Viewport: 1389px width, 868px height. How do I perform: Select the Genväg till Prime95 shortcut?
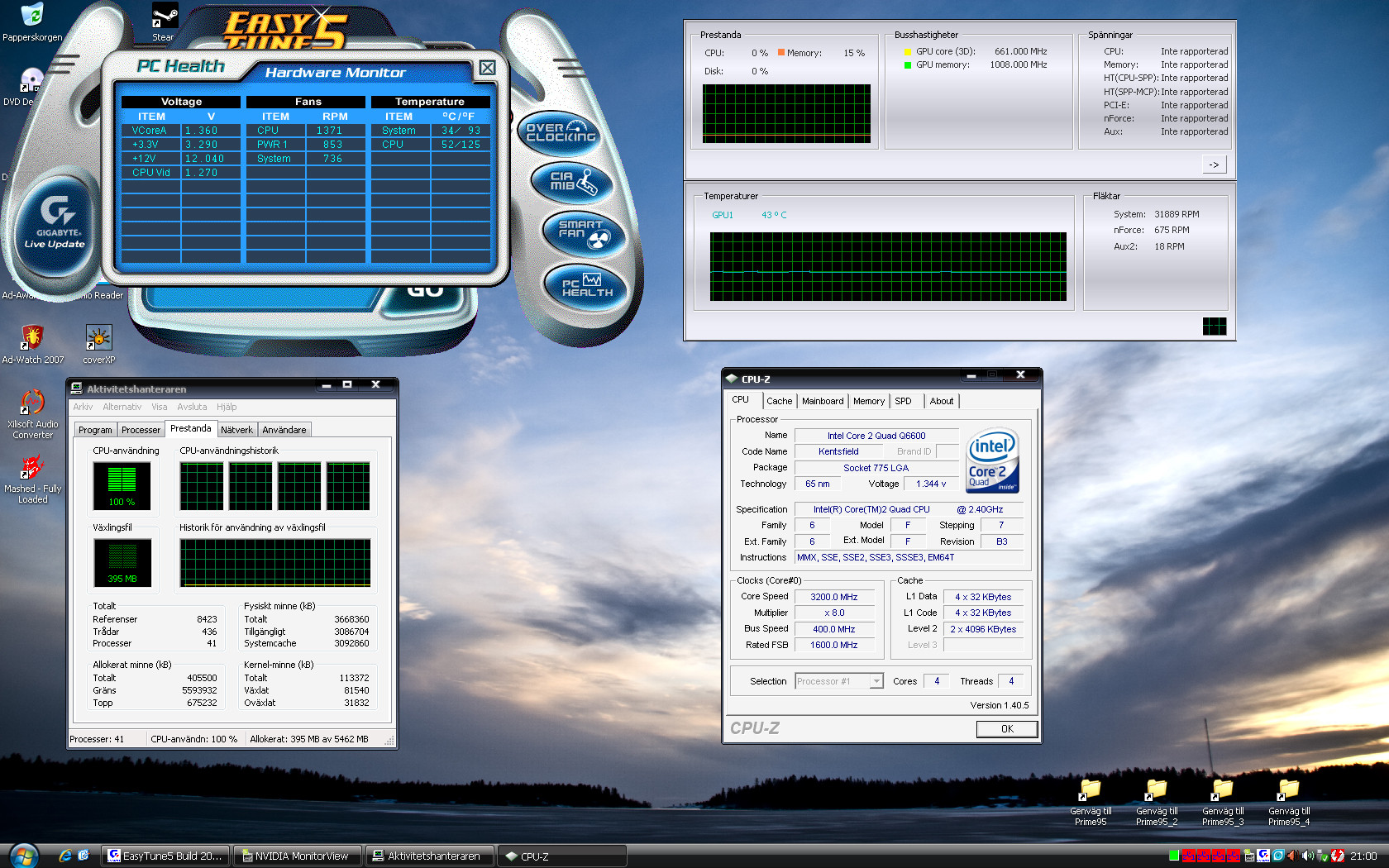[x=1091, y=802]
